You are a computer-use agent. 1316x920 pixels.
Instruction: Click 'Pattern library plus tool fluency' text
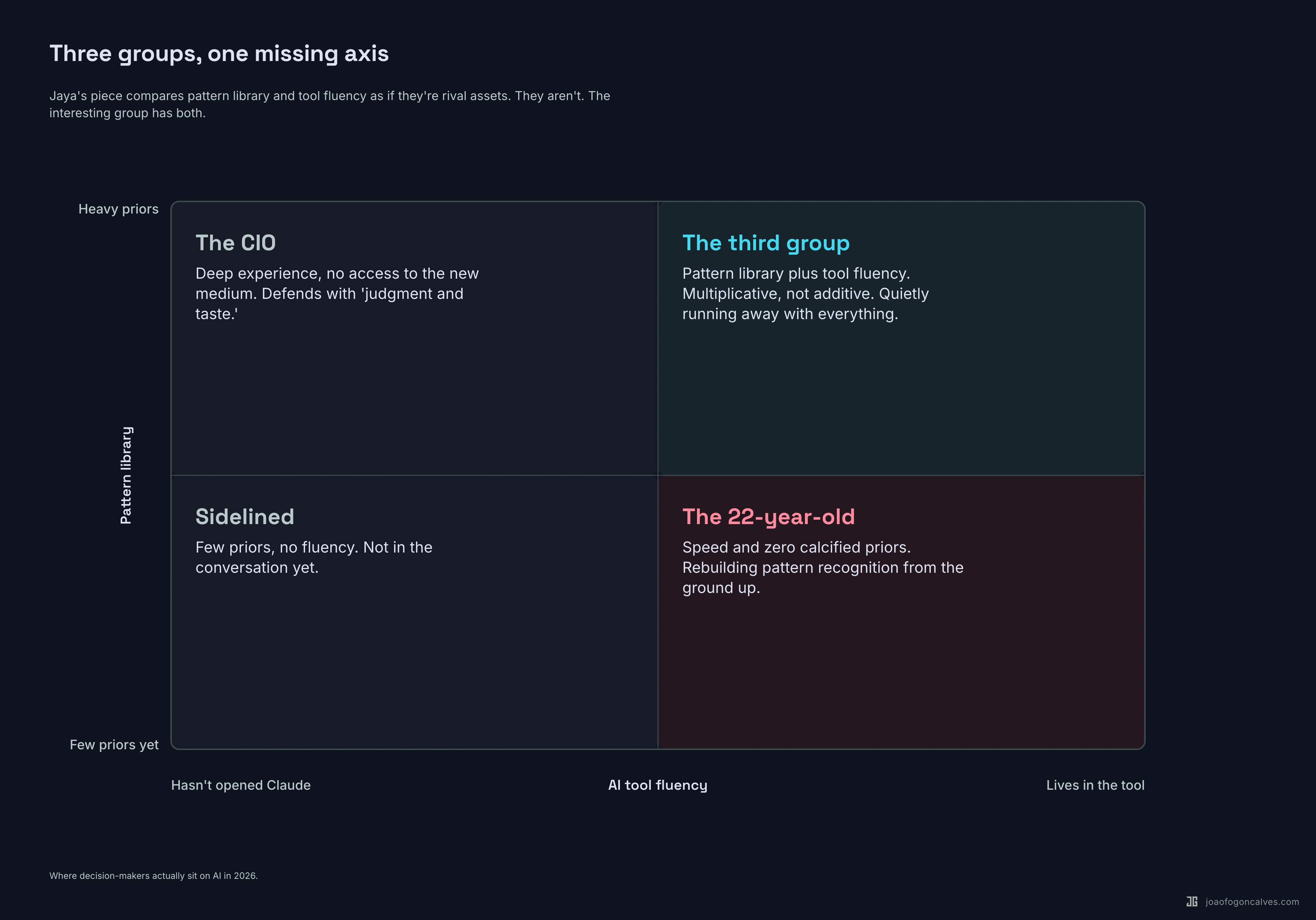click(805, 293)
